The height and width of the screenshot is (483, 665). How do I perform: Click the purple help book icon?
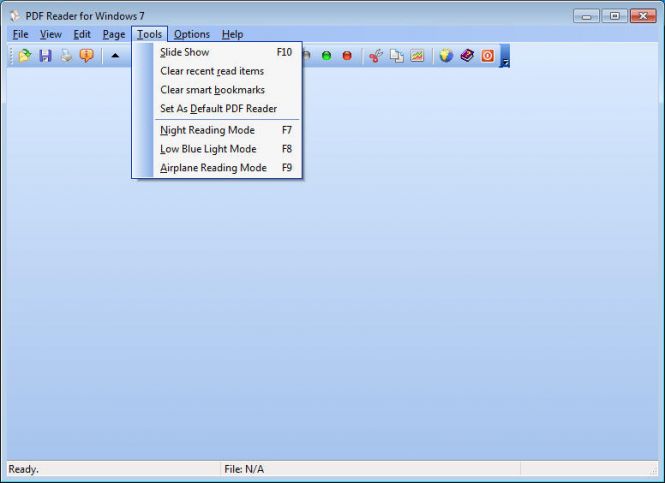[x=467, y=56]
